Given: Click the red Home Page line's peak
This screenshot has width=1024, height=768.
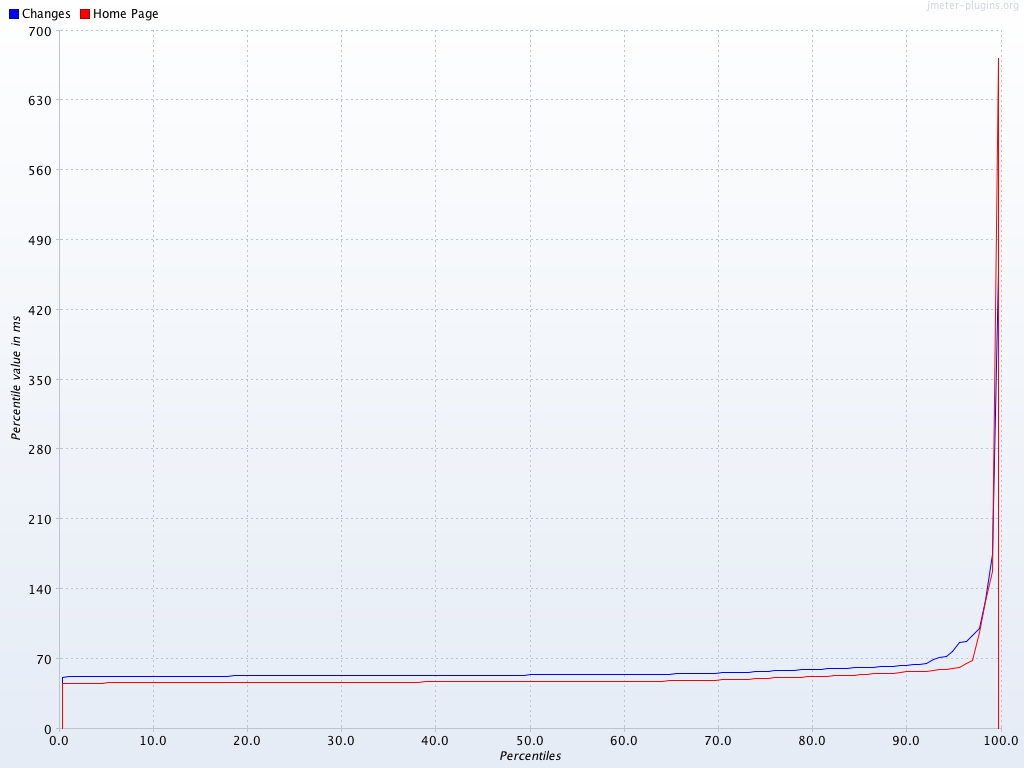Looking at the screenshot, I should (998, 59).
